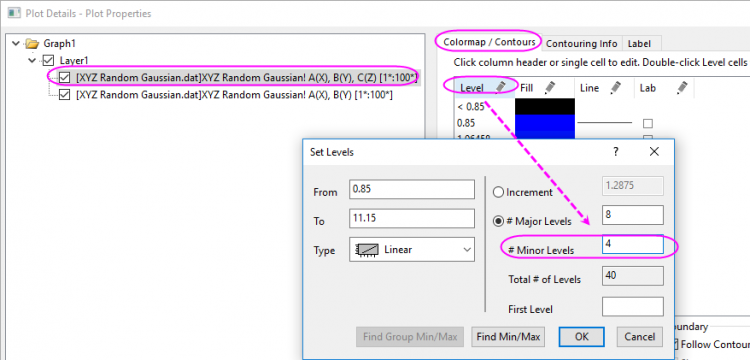750x360 pixels.
Task: Collapse the Graph1 tree node
Action: click(x=16, y=44)
